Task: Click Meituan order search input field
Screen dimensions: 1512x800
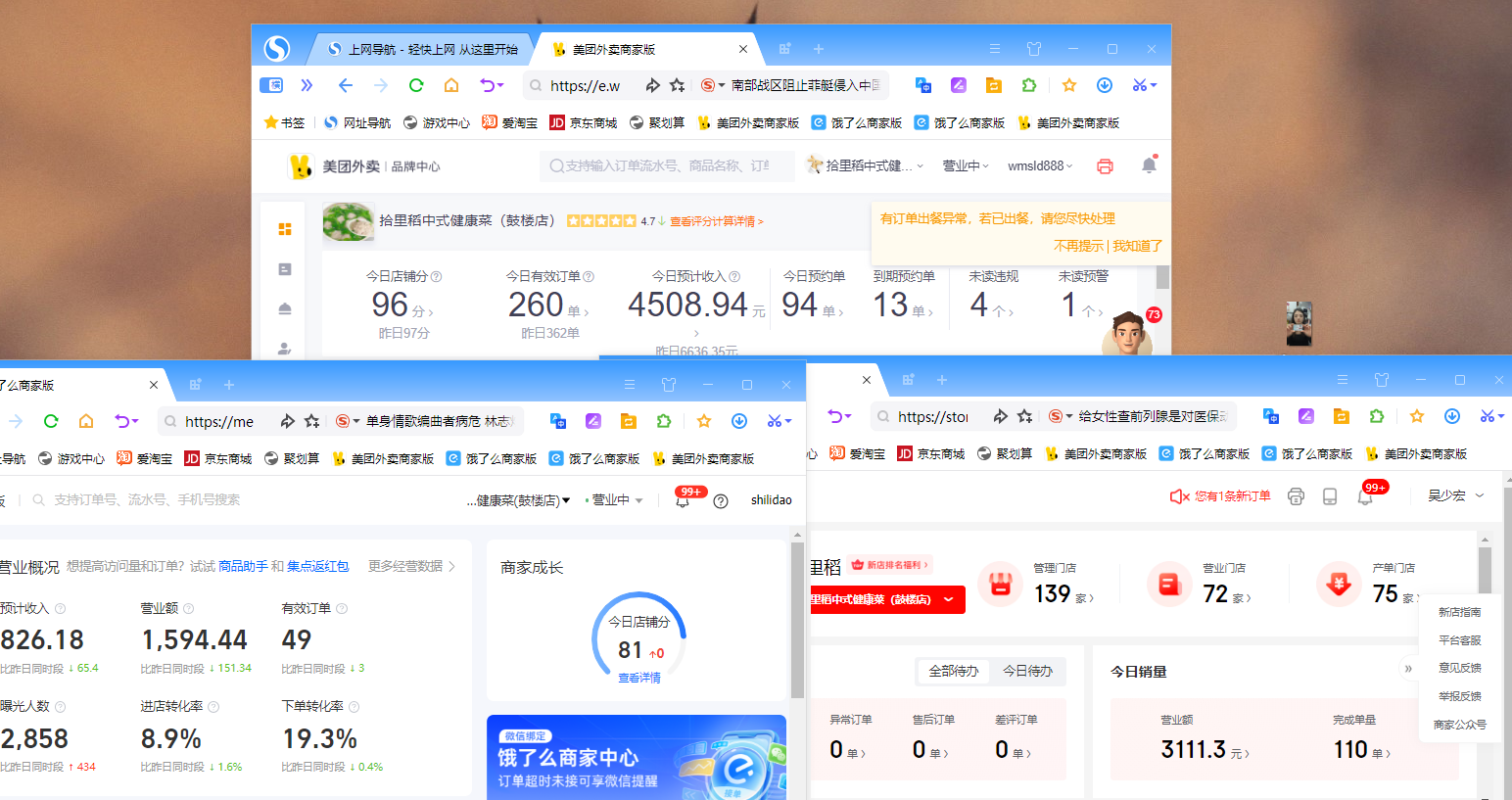Action: pyautogui.click(x=666, y=165)
